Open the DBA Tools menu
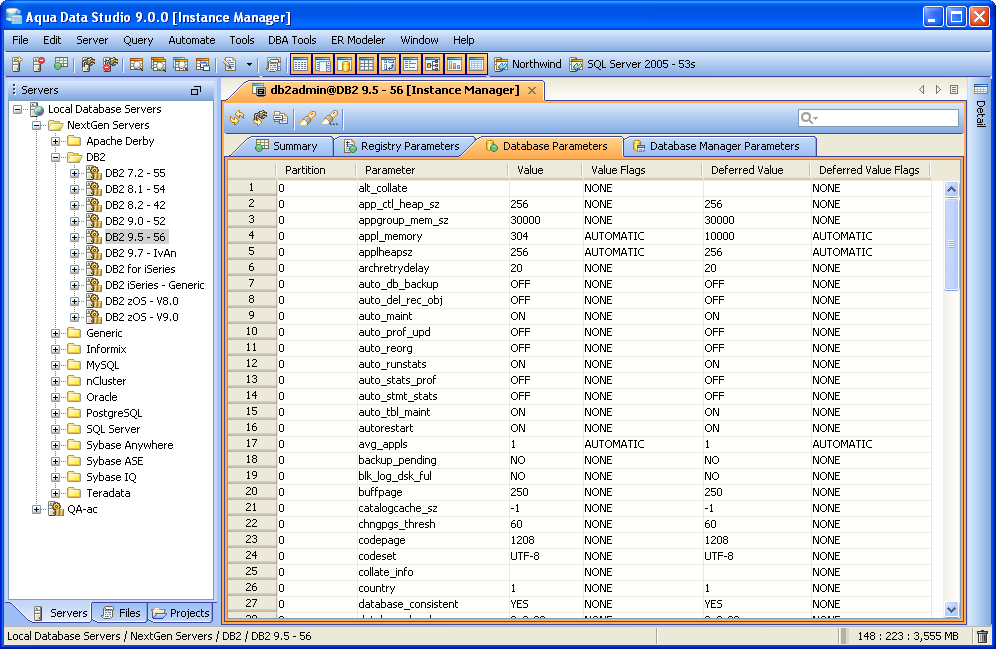Image resolution: width=996 pixels, height=649 pixels. pos(292,40)
